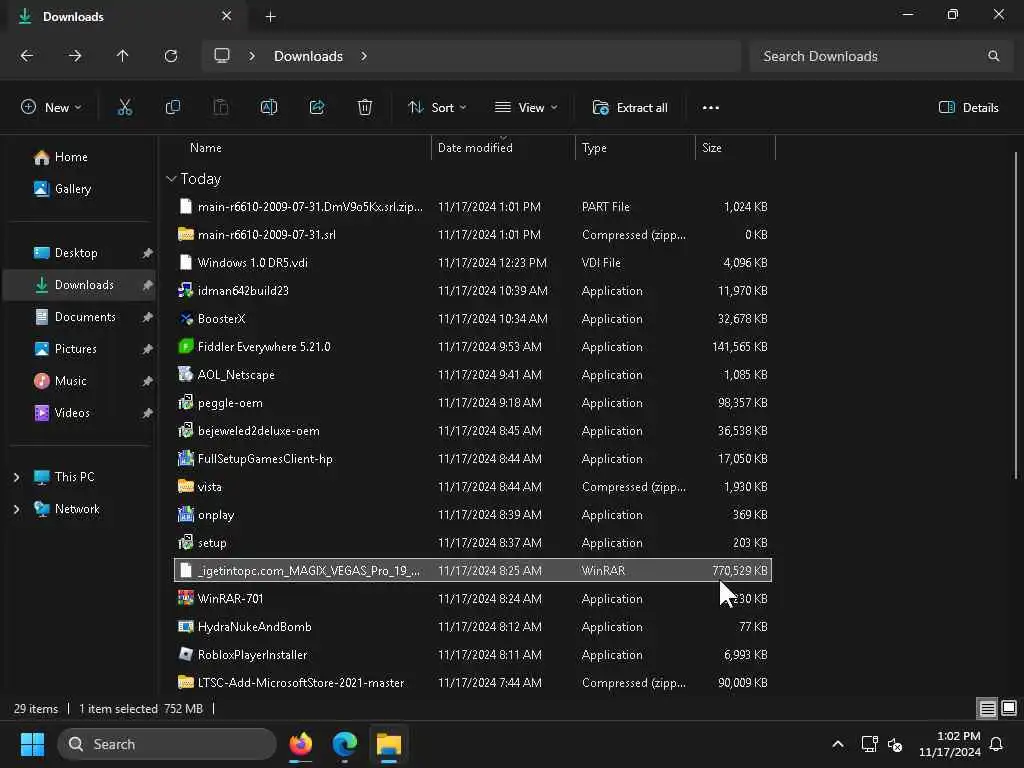Click the taskbar Search box
The width and height of the screenshot is (1024, 768).
(167, 744)
